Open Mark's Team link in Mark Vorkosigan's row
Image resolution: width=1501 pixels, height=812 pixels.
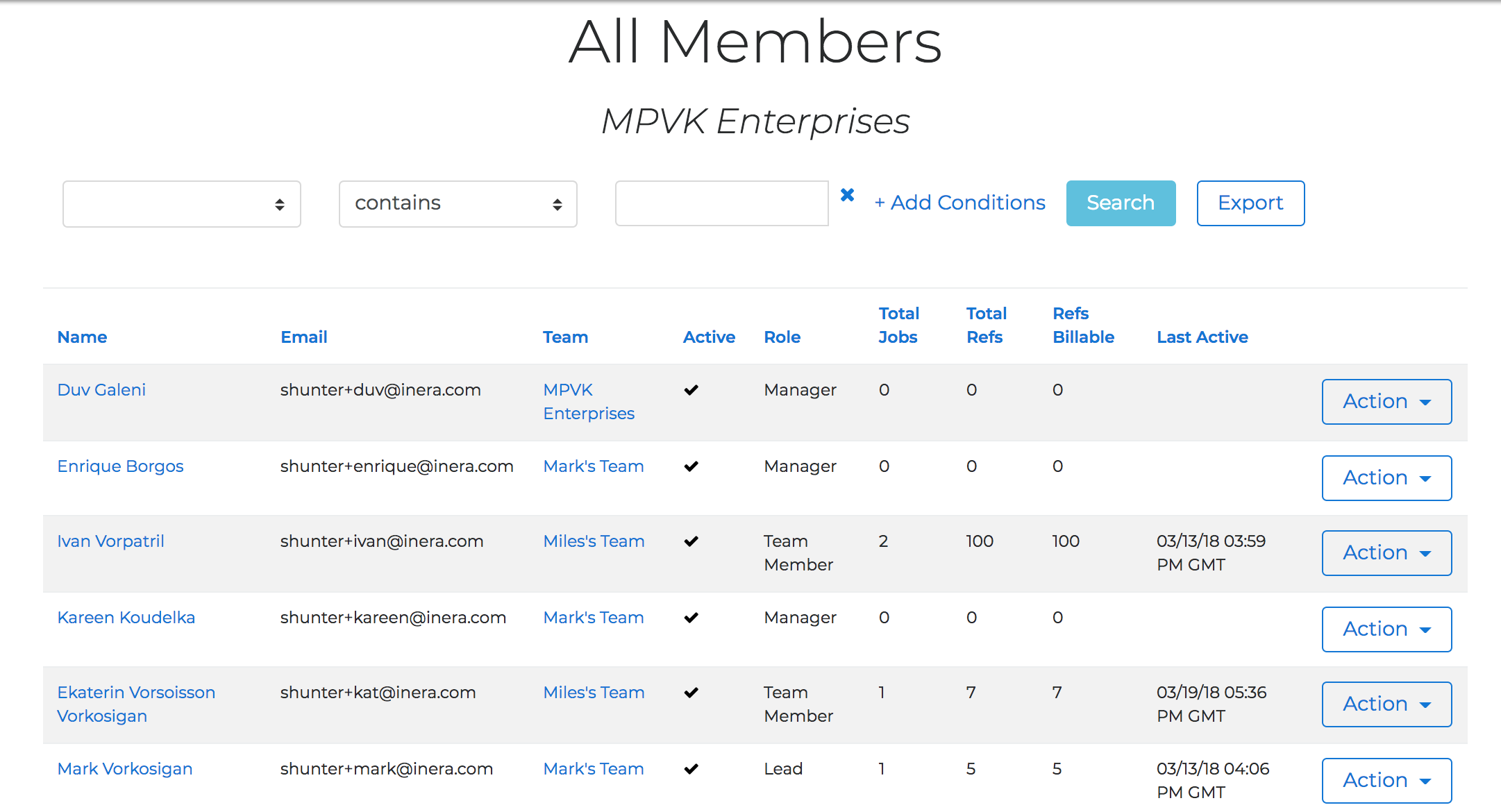(594, 769)
